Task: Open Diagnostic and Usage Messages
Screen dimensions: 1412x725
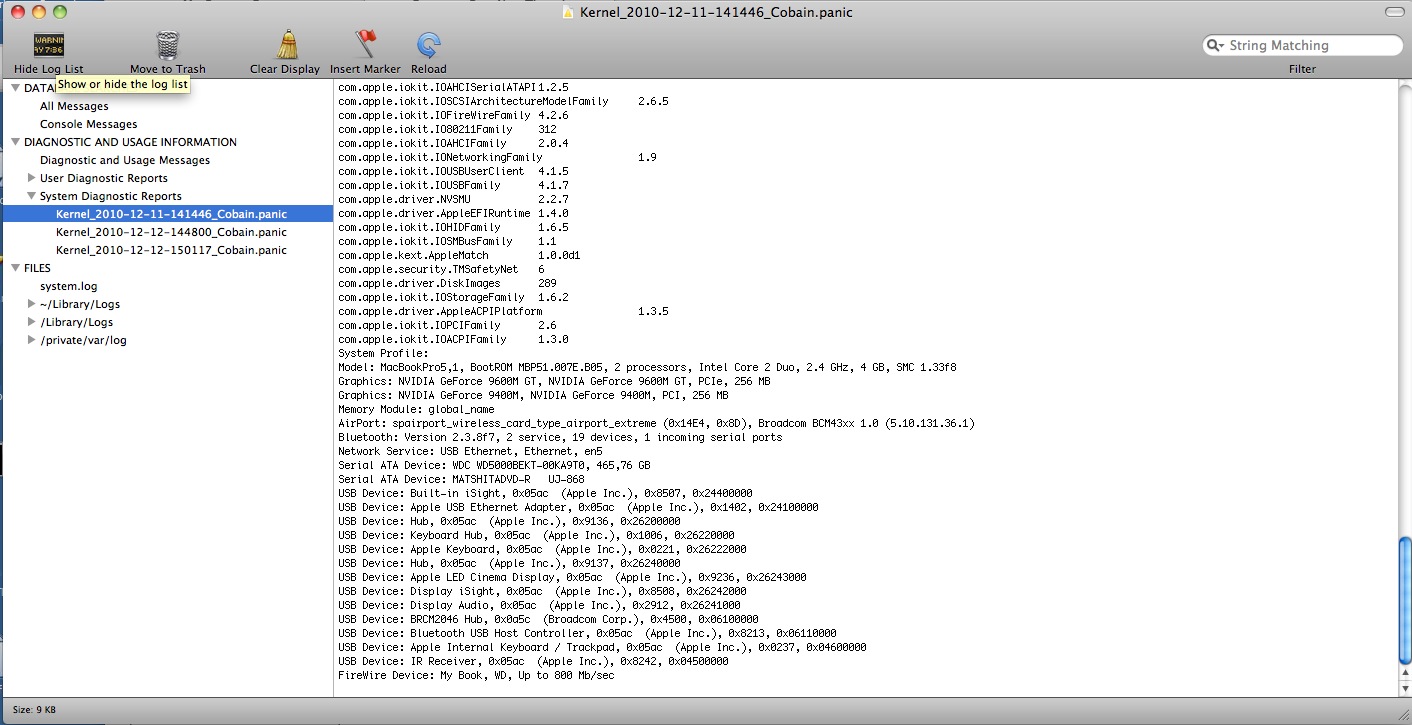Action: 125,160
